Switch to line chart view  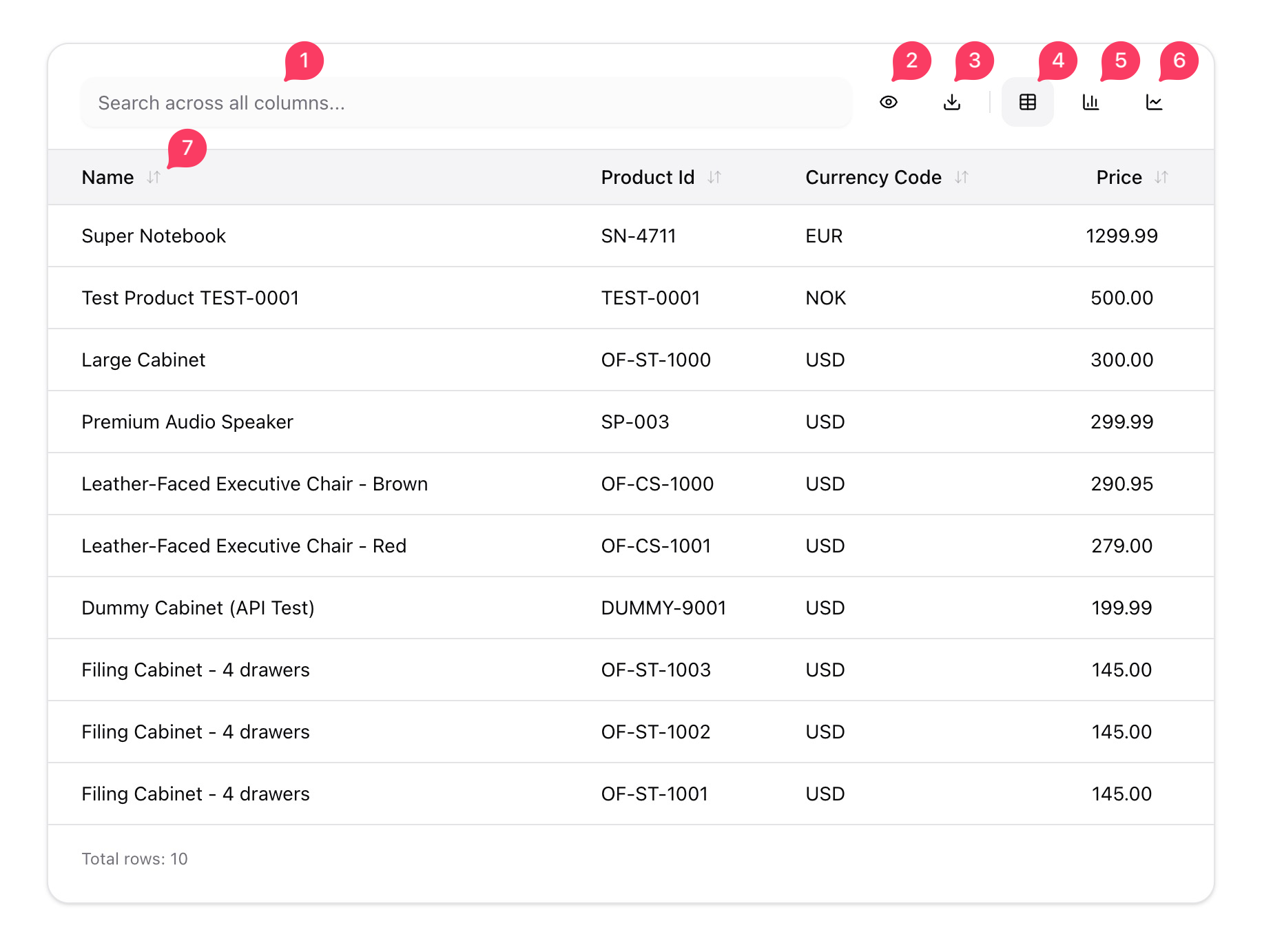[x=1154, y=103]
